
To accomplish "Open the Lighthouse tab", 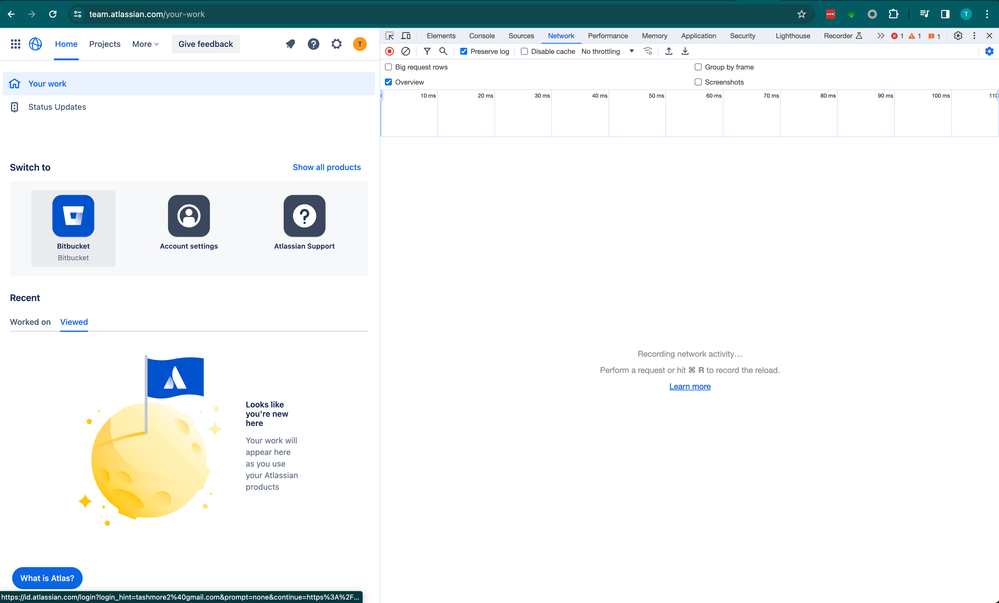I will tap(793, 36).
